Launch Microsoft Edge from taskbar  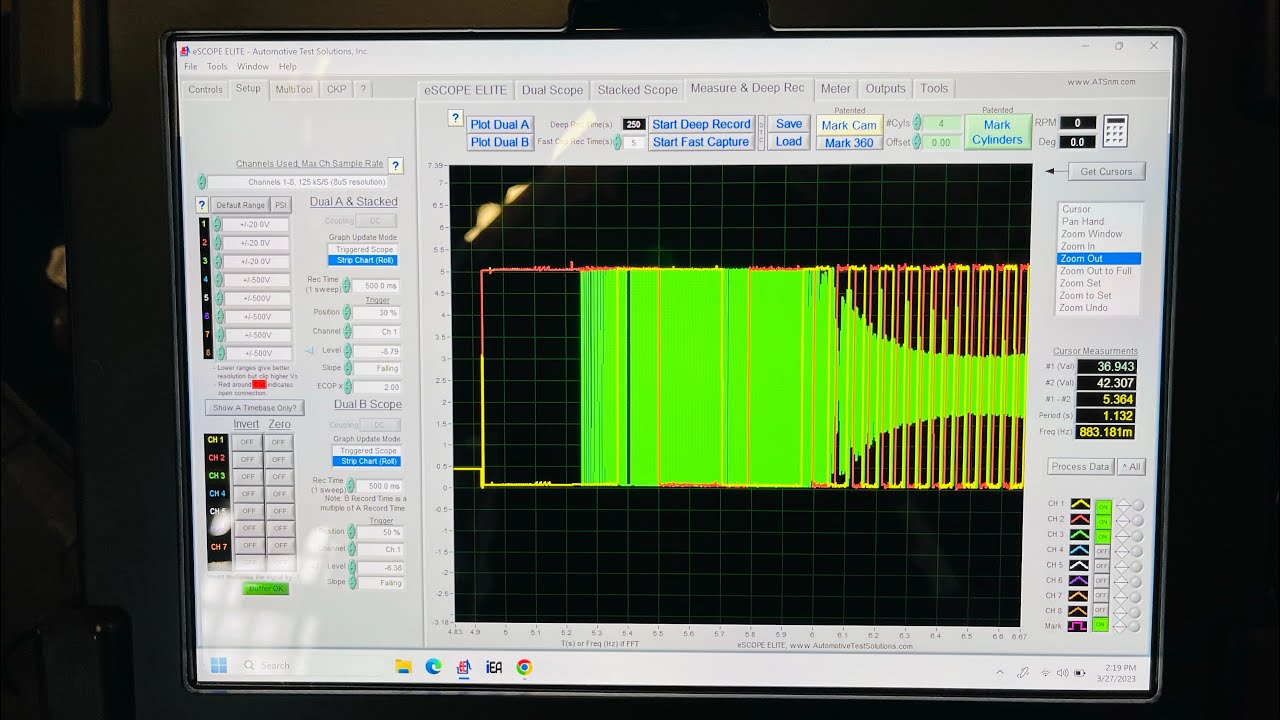433,666
